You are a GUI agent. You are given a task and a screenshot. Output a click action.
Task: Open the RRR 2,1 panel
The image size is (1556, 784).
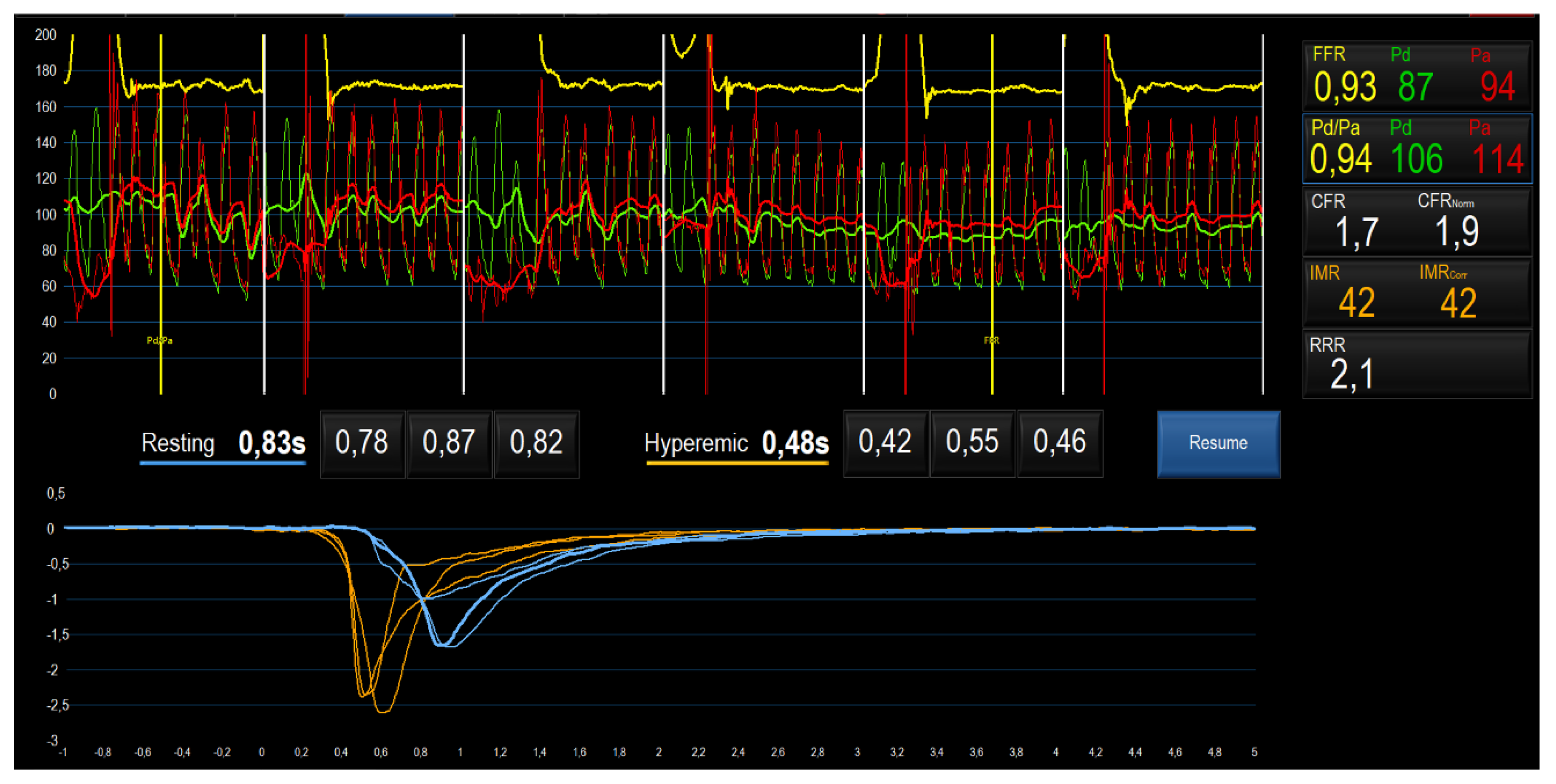(x=1416, y=364)
